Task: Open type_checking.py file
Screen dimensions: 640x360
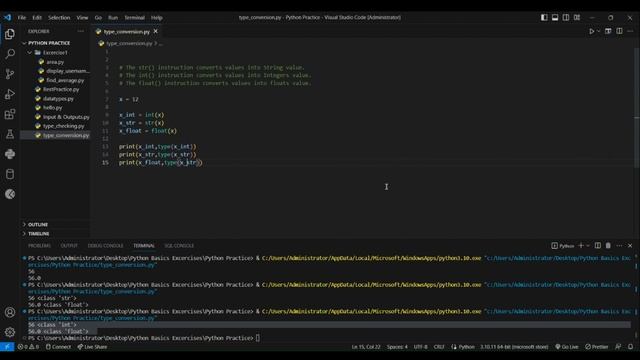Action: tap(63, 126)
